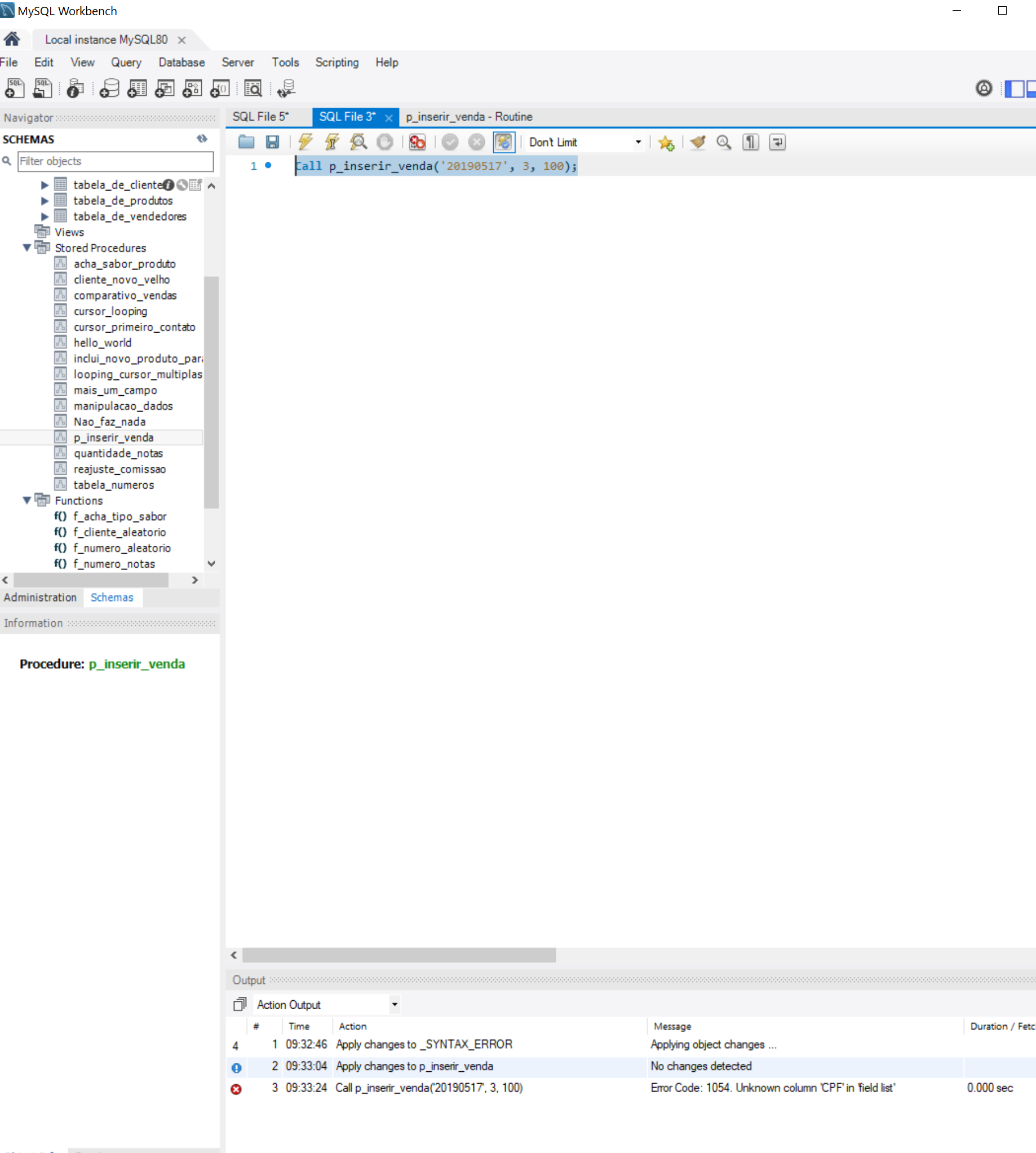Screen dimensions: 1036x1153
Task: Search table data icon
Action: coord(253,89)
